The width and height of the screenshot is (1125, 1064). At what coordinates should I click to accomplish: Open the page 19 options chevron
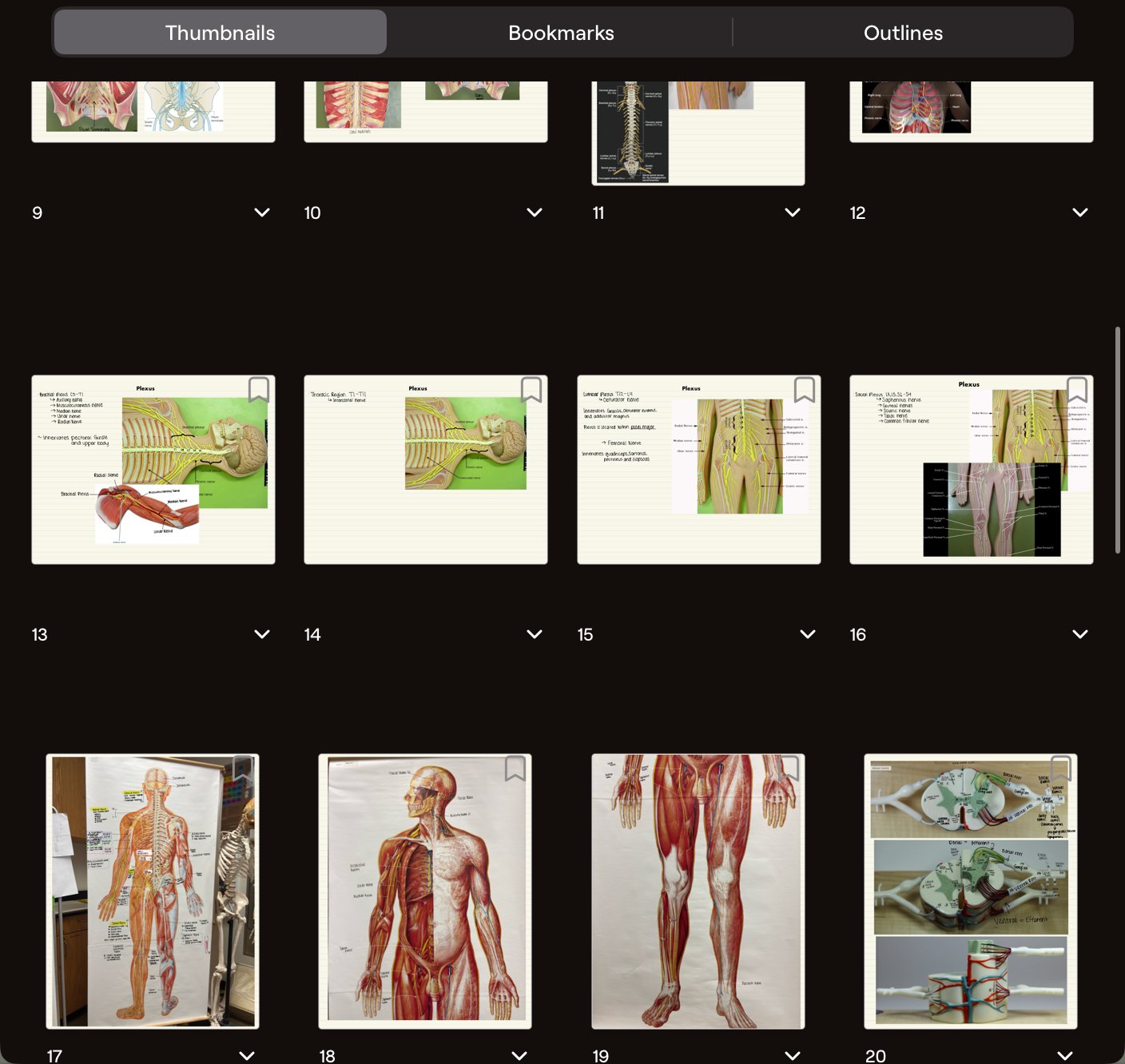(793, 1055)
